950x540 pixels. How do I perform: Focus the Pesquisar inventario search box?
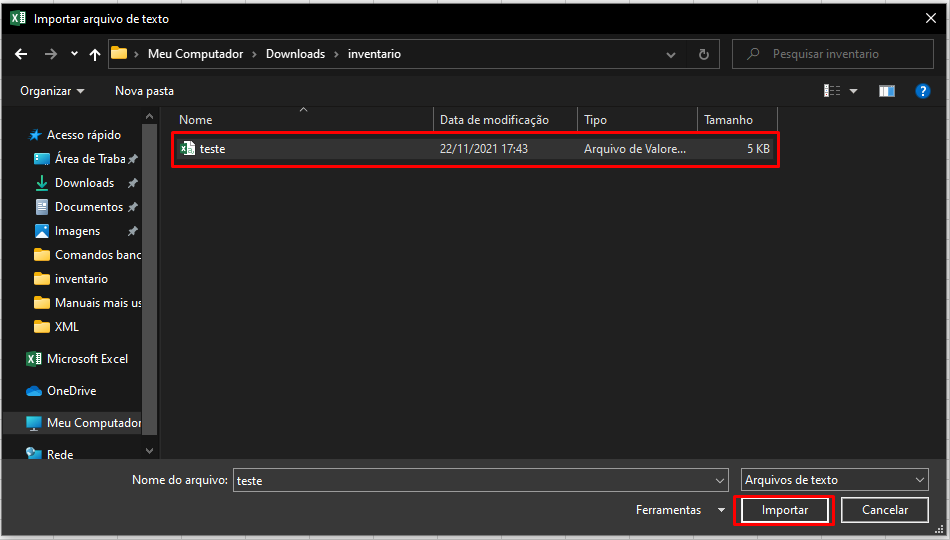click(833, 54)
